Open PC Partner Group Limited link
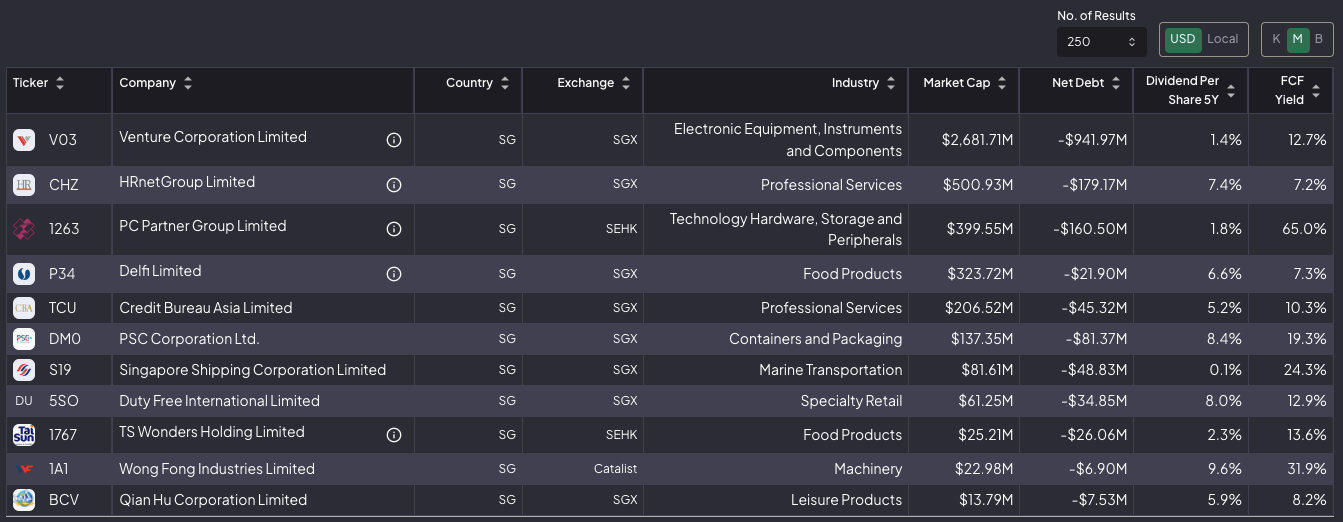 [203, 226]
